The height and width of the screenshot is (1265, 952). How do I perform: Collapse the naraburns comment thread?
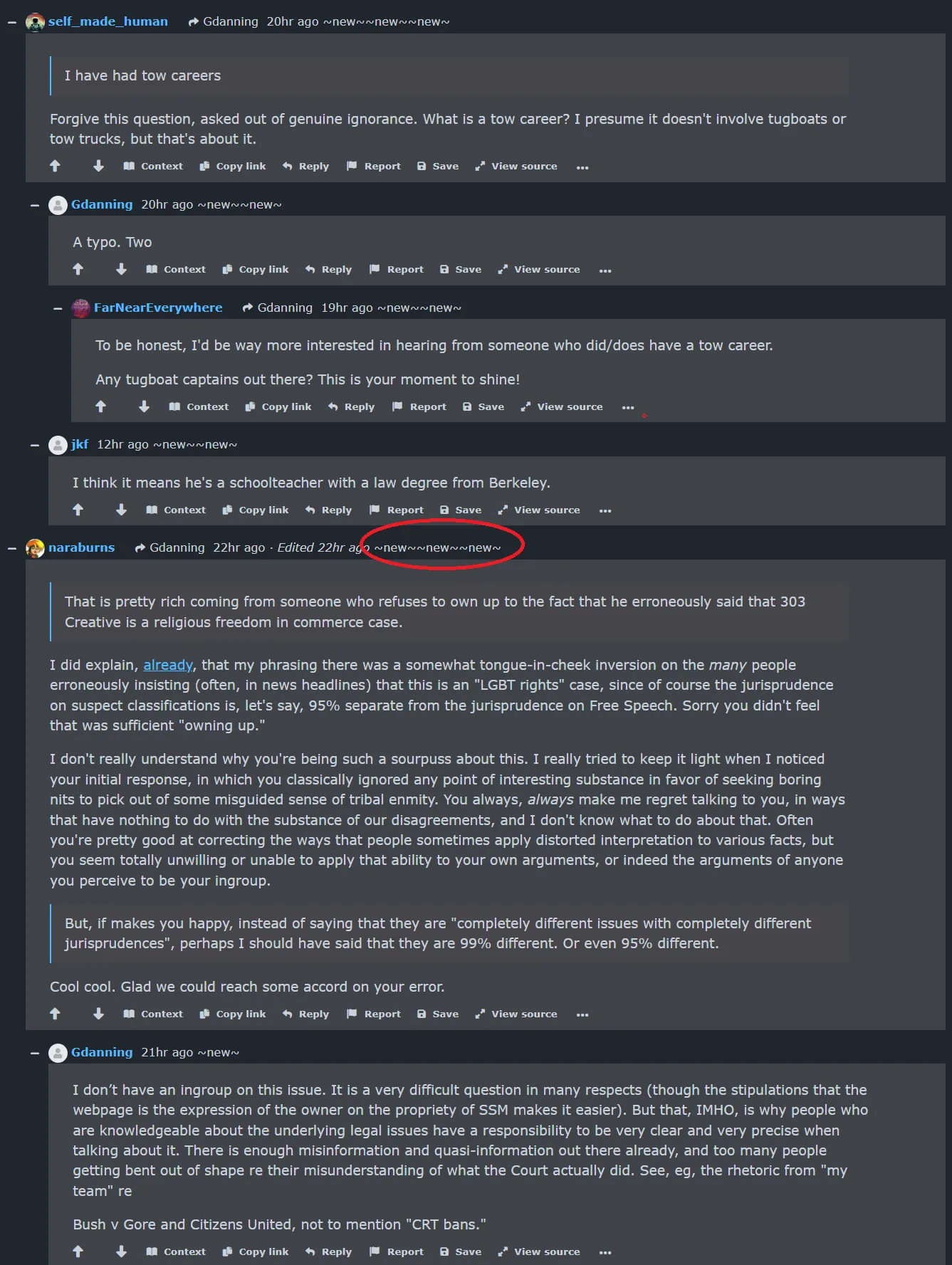pos(12,548)
